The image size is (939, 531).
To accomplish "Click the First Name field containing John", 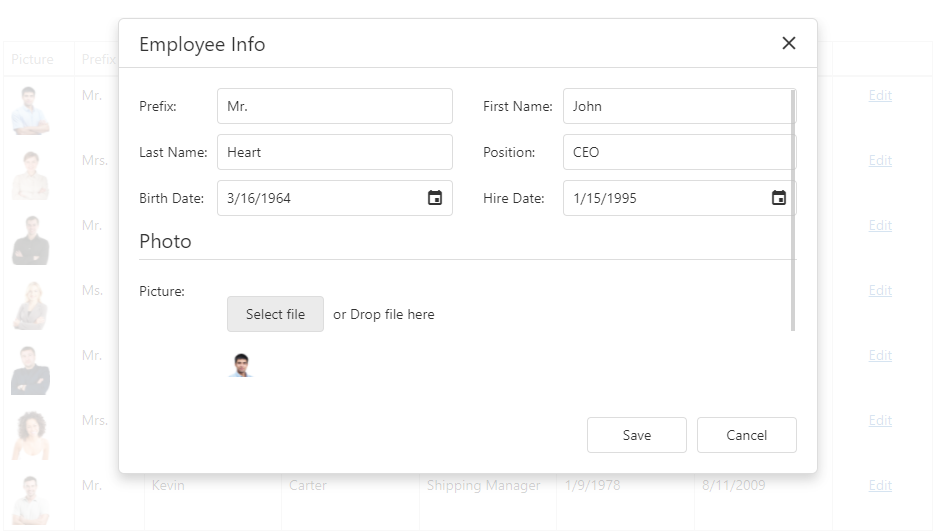I will coord(678,106).
